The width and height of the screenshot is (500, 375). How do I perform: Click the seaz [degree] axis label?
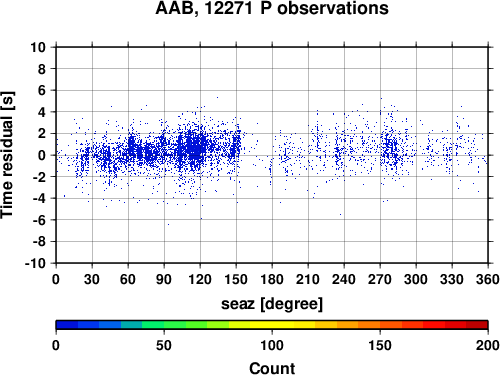pyautogui.click(x=272, y=304)
